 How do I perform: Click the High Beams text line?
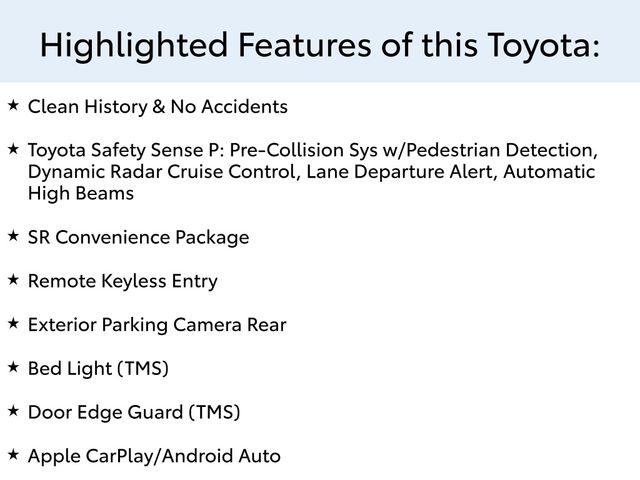coord(80,194)
